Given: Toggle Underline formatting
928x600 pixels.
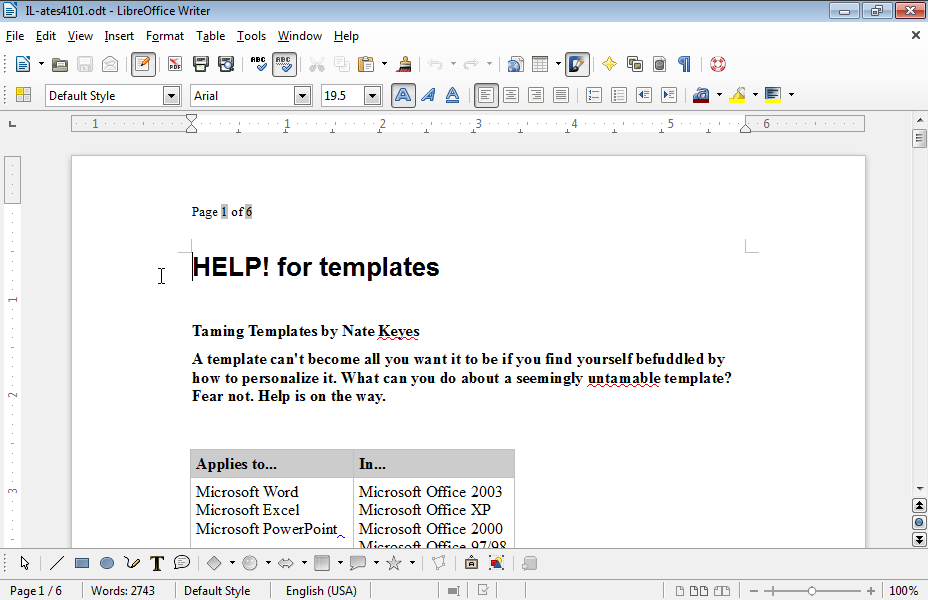Looking at the screenshot, I should click(452, 95).
